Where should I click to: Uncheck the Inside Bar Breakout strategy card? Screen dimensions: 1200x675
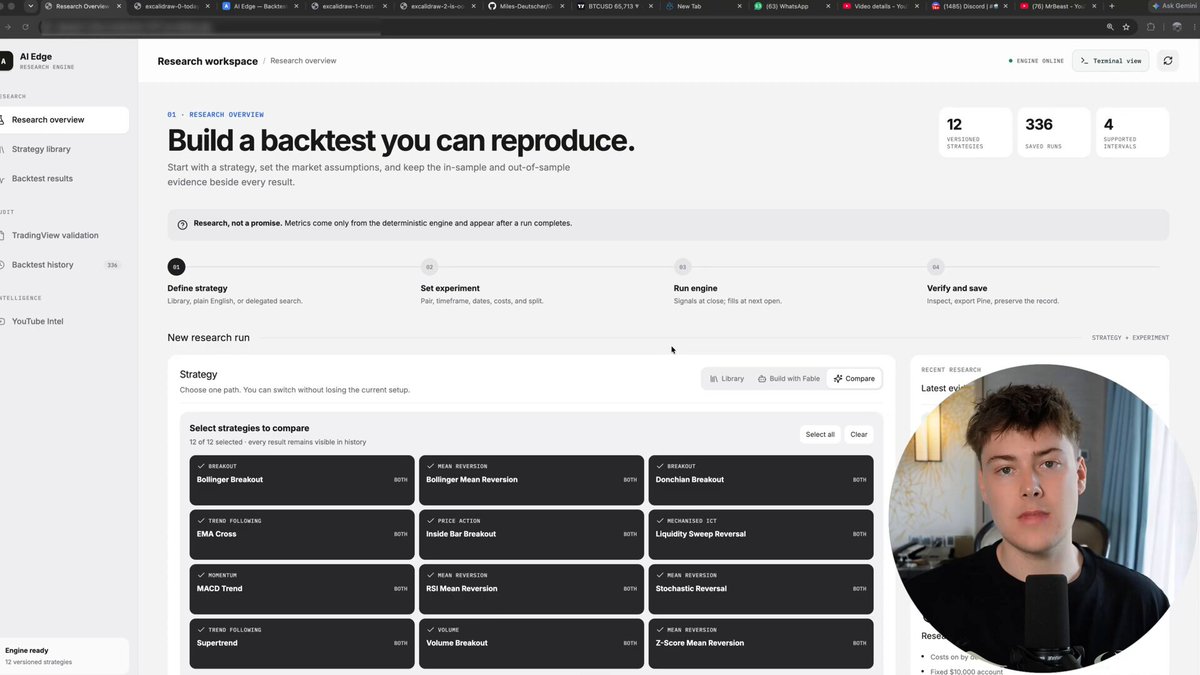click(x=531, y=535)
